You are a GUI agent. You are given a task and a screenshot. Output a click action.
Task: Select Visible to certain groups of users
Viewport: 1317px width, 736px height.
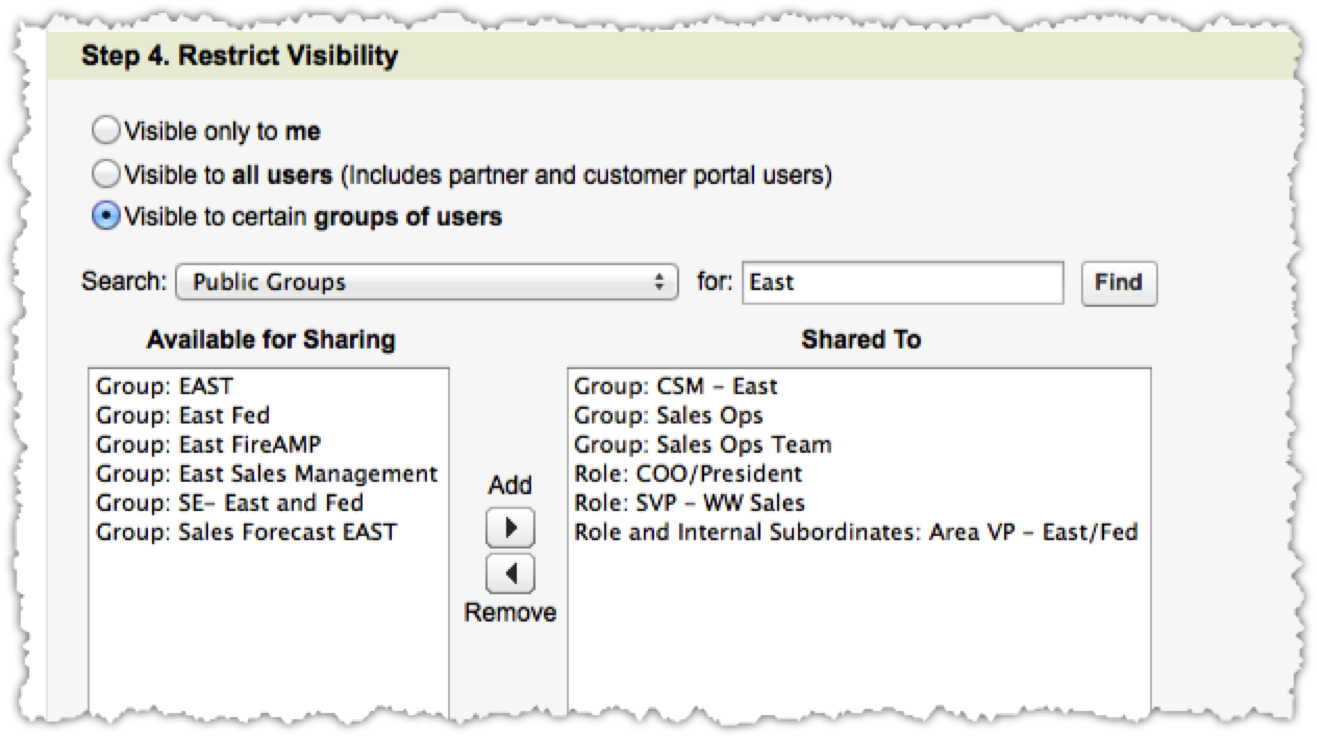click(x=106, y=217)
